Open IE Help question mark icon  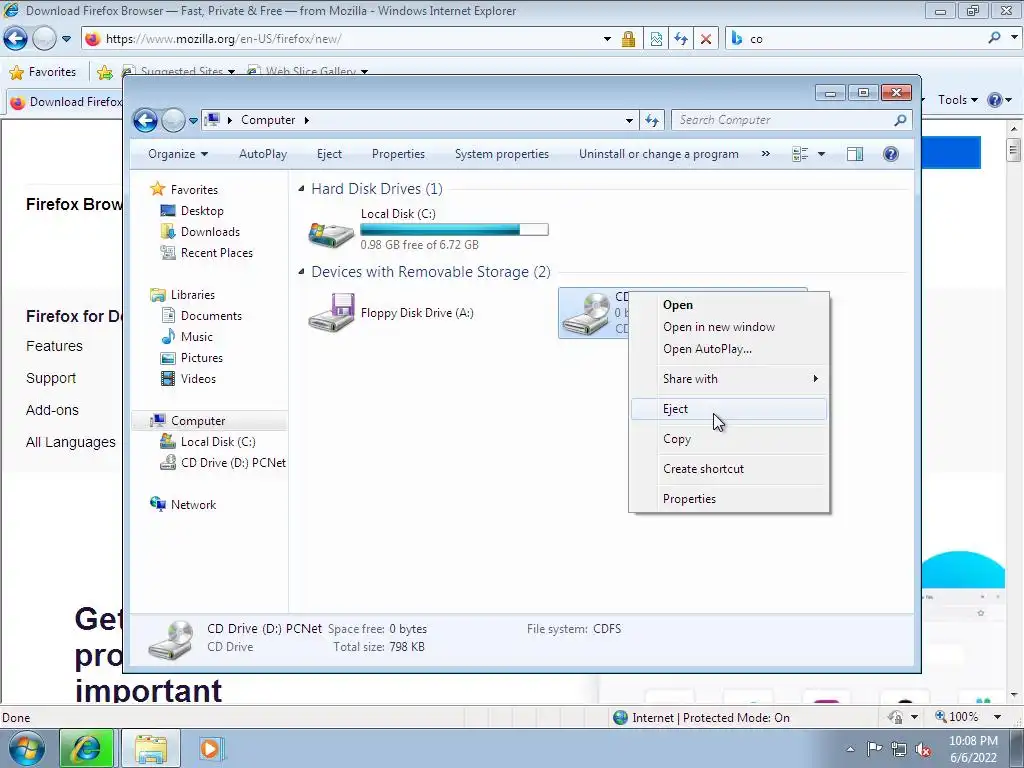pos(995,100)
